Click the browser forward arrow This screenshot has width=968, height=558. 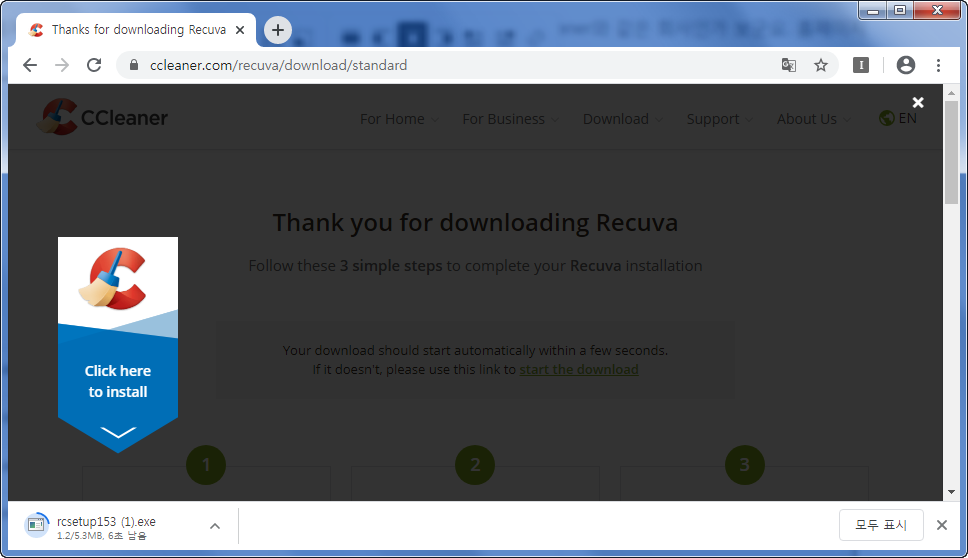pyautogui.click(x=62, y=65)
